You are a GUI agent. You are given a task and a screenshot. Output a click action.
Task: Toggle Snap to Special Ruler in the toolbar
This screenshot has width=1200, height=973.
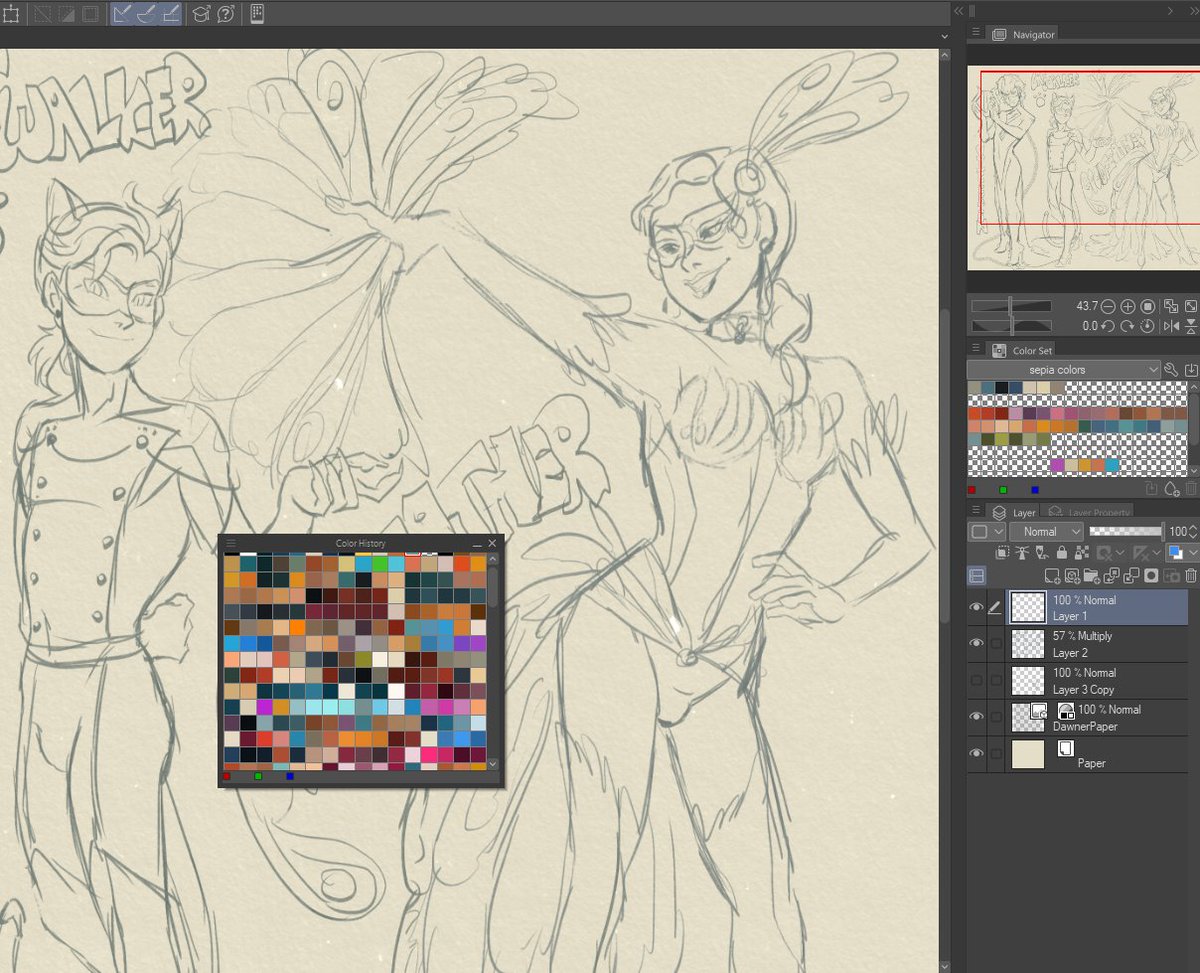click(147, 14)
